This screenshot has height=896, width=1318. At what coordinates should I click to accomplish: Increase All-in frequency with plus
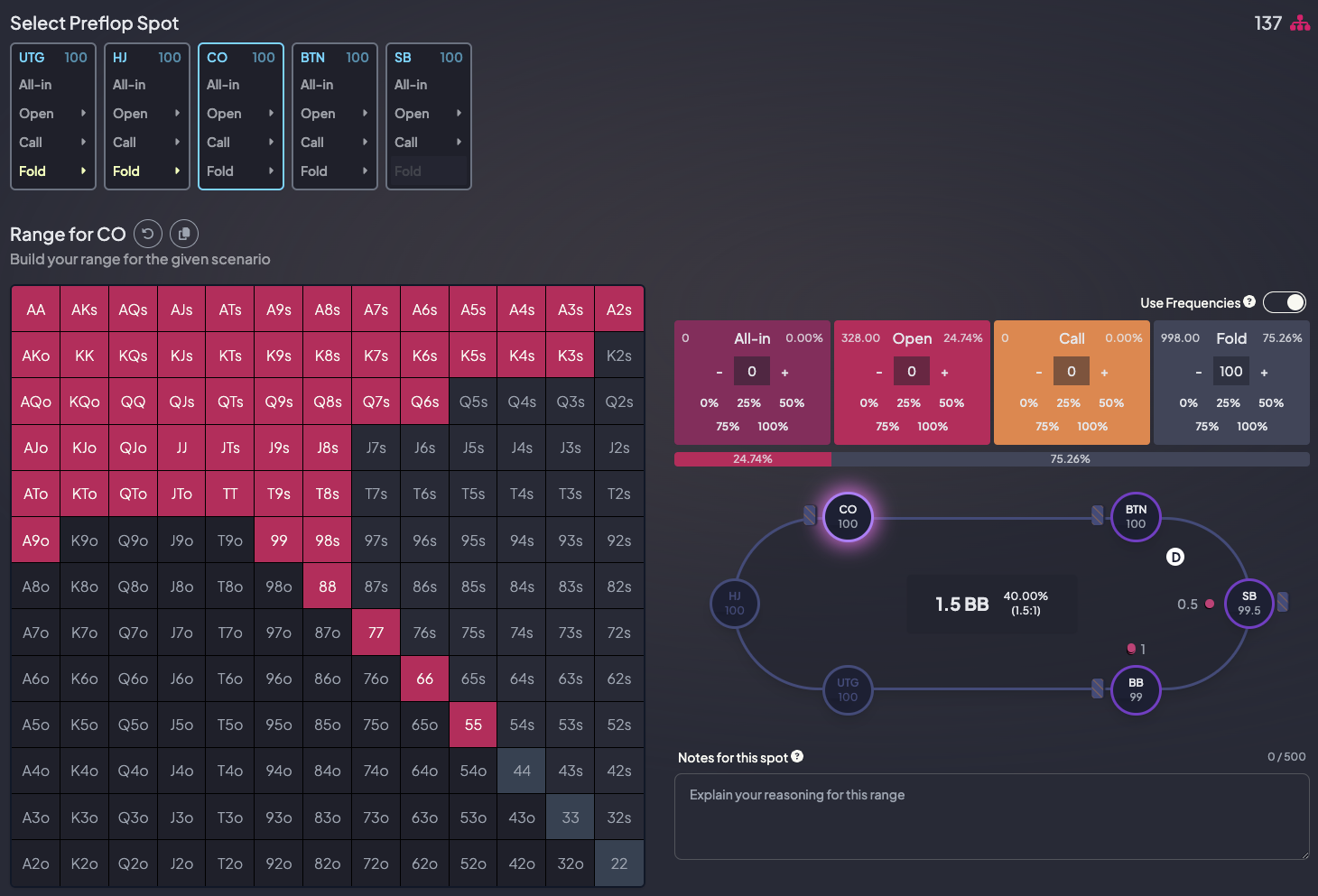click(784, 372)
